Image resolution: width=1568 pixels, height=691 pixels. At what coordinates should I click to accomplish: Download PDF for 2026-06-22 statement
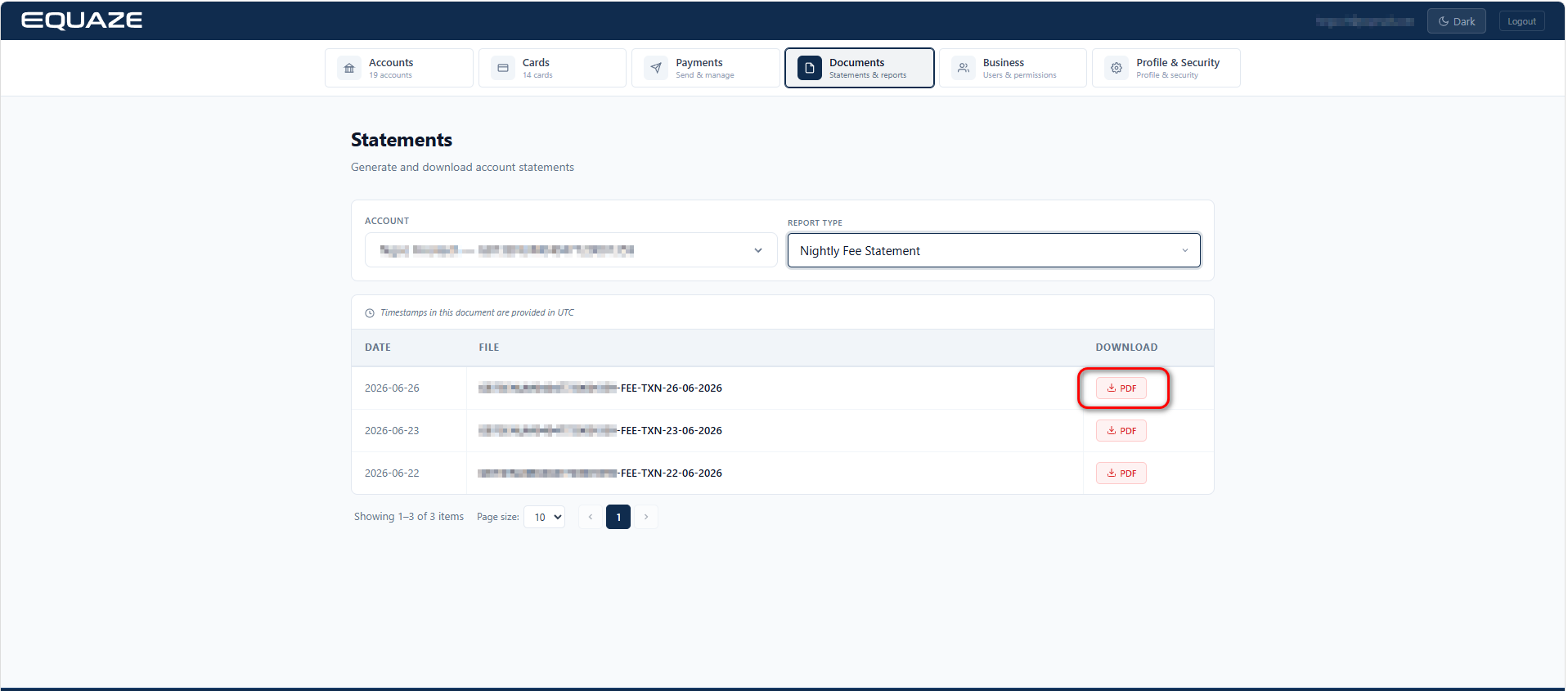click(x=1121, y=473)
